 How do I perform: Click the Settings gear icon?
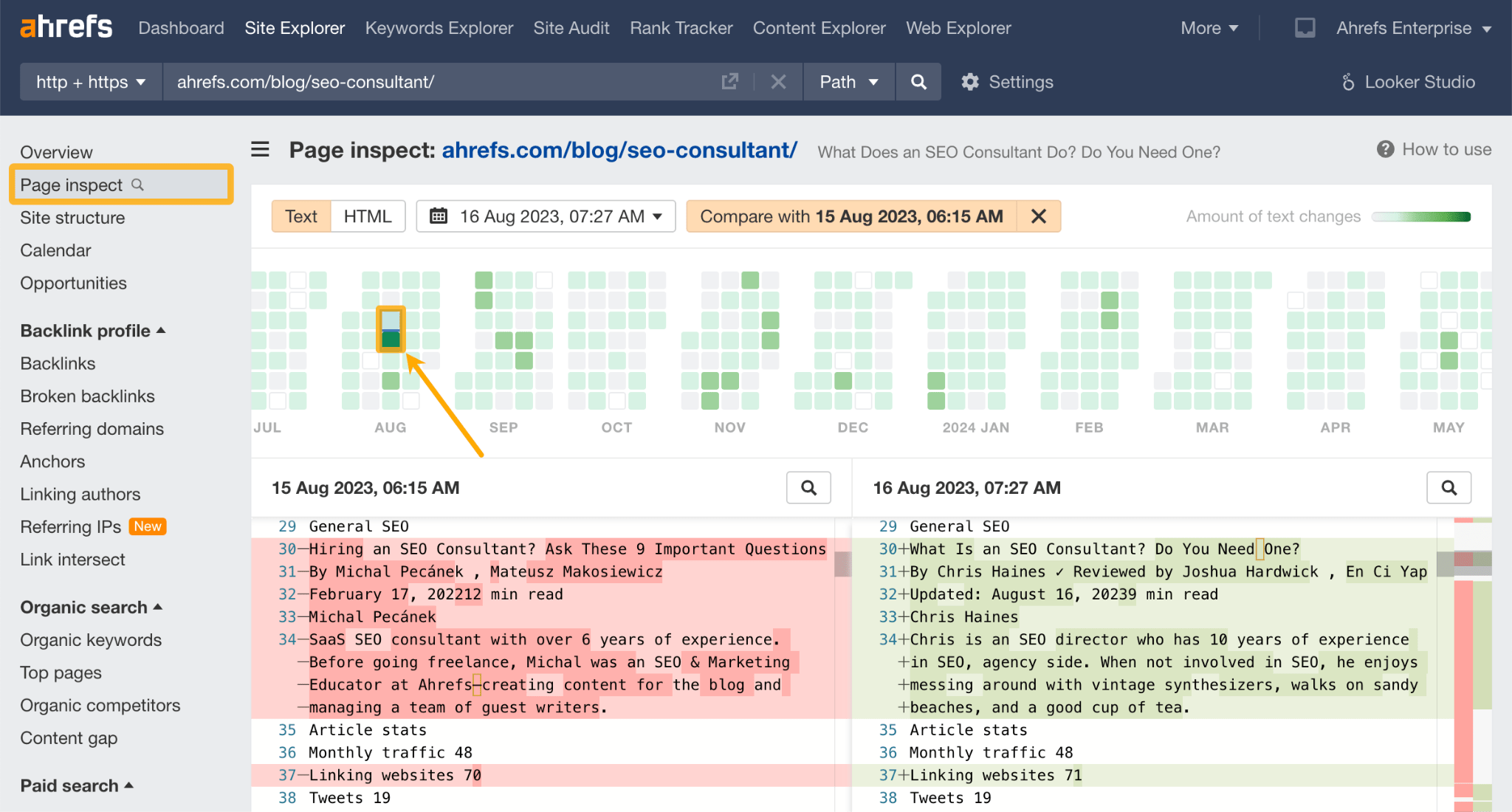click(970, 82)
